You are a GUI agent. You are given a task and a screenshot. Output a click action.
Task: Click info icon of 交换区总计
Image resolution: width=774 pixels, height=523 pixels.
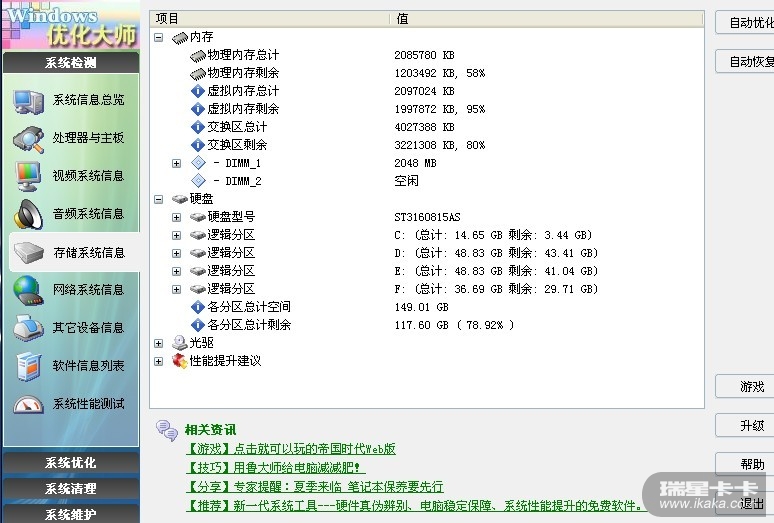[x=197, y=127]
